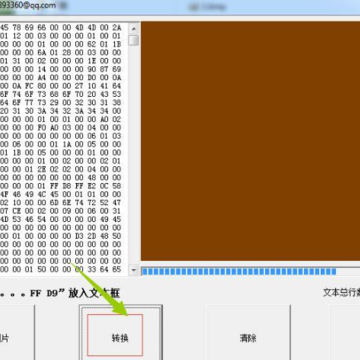Image resolution: width=360 pixels, height=360 pixels.
Task: Click the 转换 convert button
Action: click(x=120, y=333)
